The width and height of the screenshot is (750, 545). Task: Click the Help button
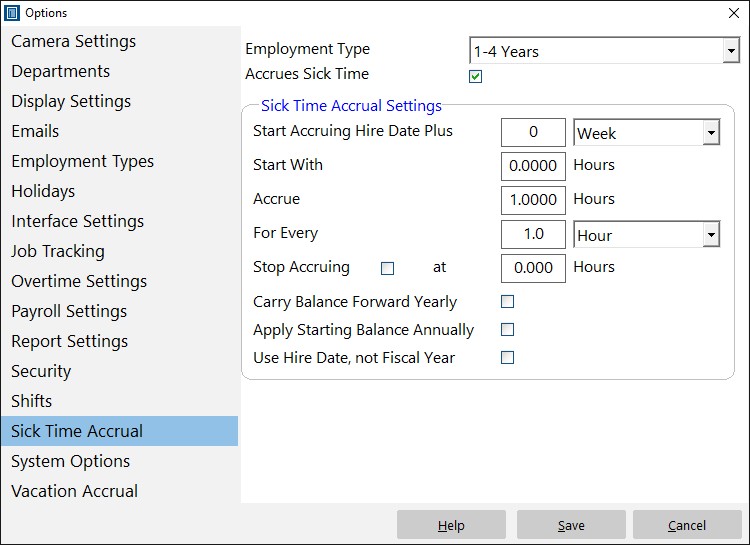click(x=451, y=525)
